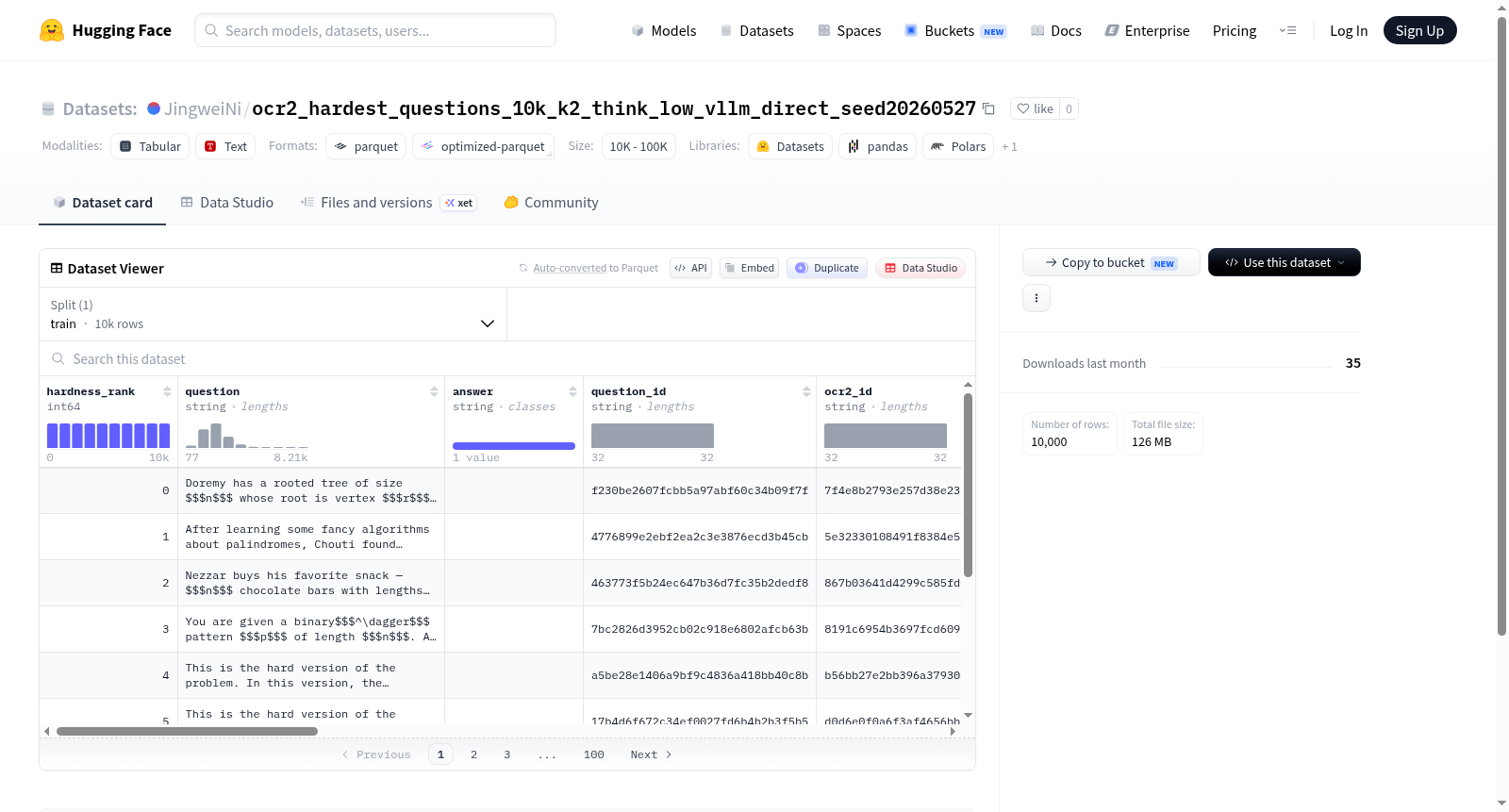This screenshot has height=812, width=1509.
Task: Select the optimized-parquet format tag
Action: coord(483,146)
